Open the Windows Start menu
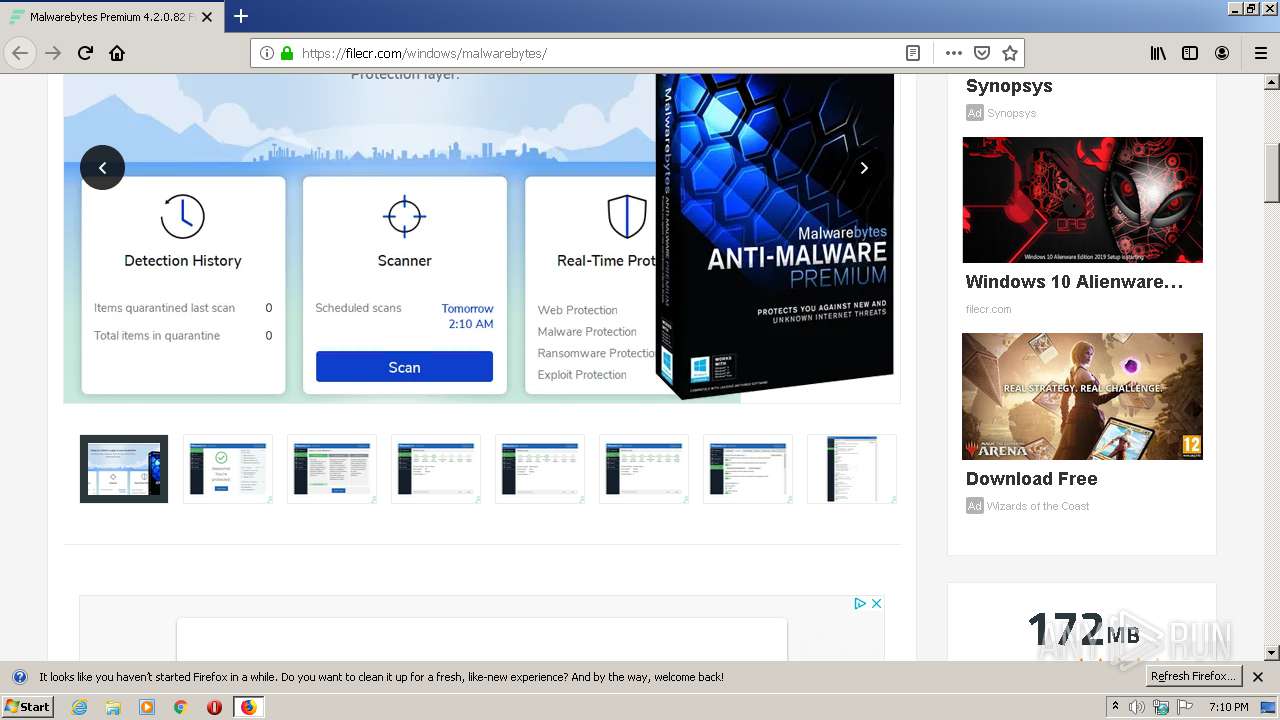Image resolution: width=1280 pixels, height=720 pixels. click(x=28, y=707)
